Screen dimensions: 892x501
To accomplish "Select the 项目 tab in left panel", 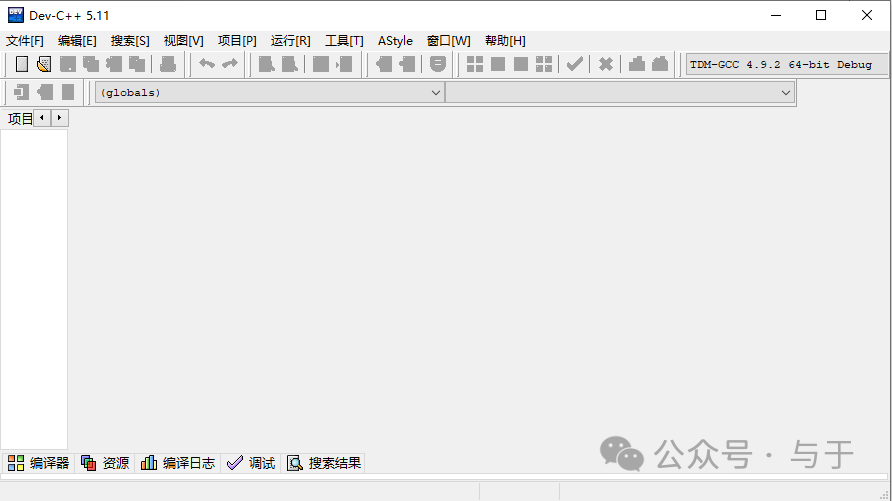I will pos(20,118).
